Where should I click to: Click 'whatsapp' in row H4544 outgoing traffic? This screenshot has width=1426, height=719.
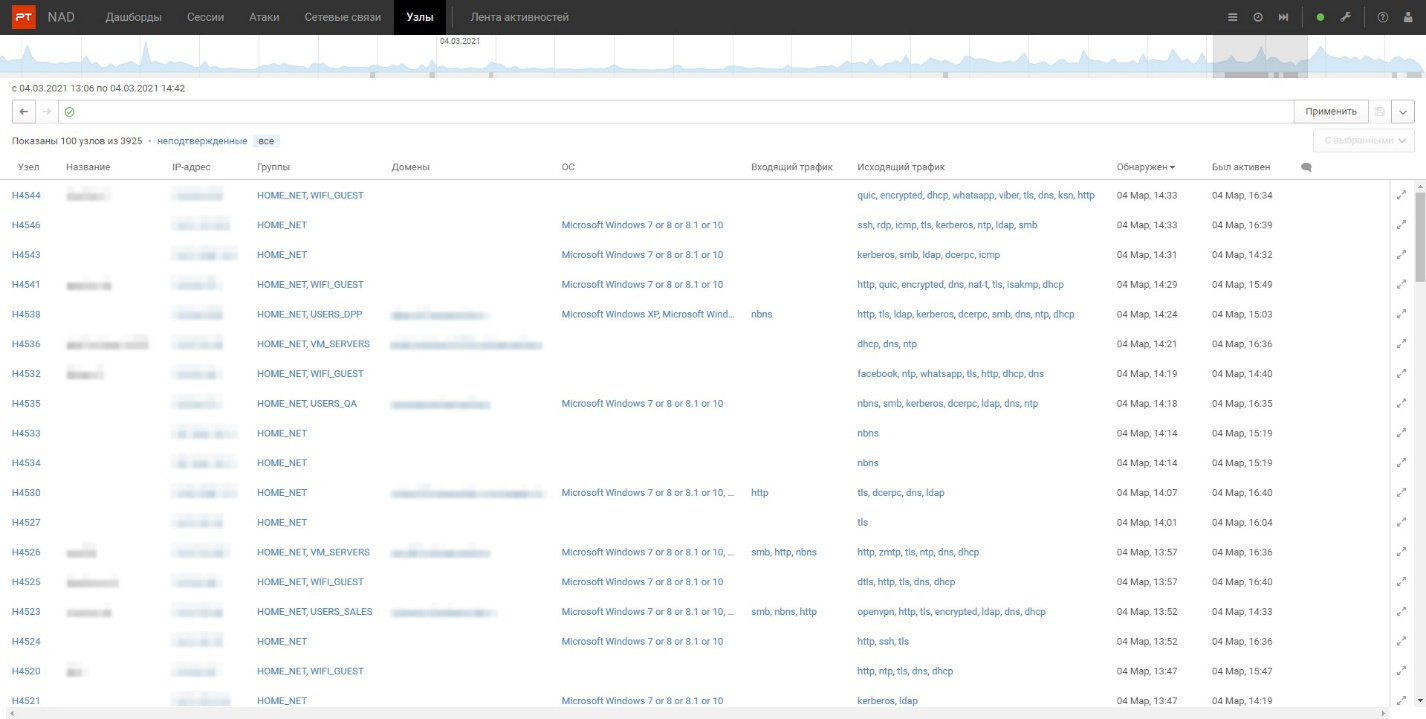(x=973, y=195)
